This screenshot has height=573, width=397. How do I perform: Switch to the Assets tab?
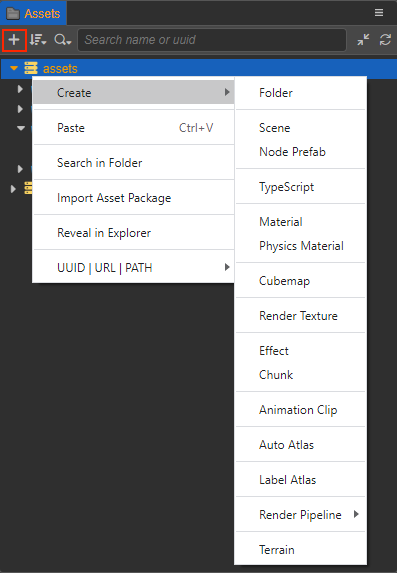click(33, 14)
